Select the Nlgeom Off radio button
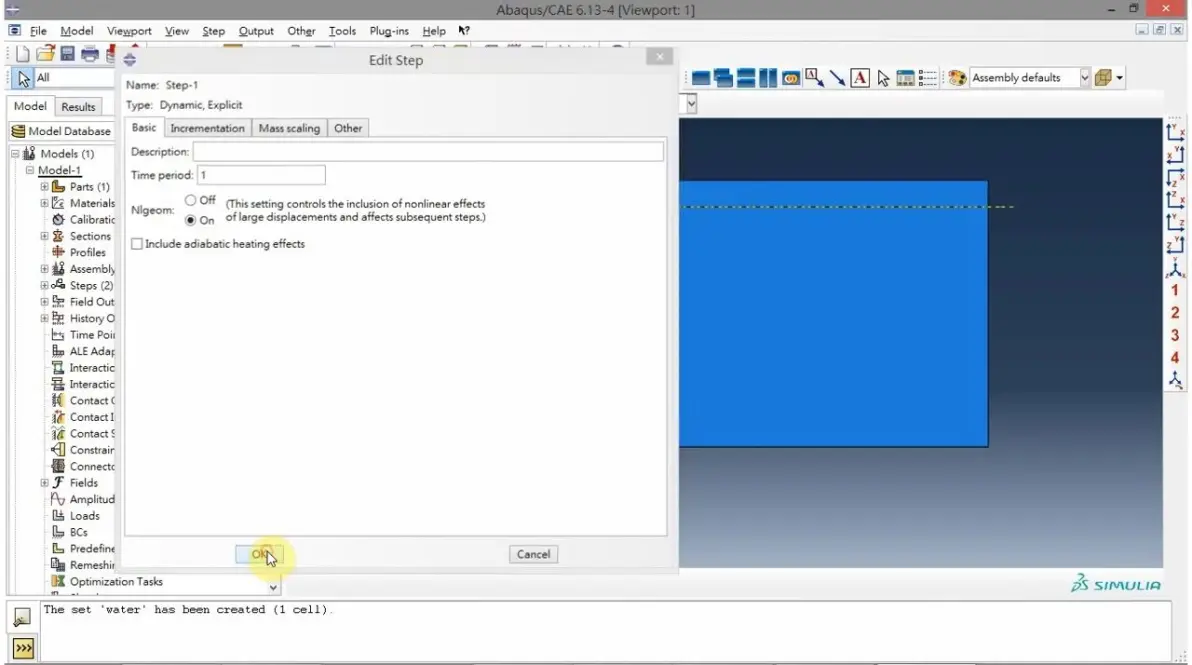Viewport: 1192px width, 665px height. coord(190,200)
